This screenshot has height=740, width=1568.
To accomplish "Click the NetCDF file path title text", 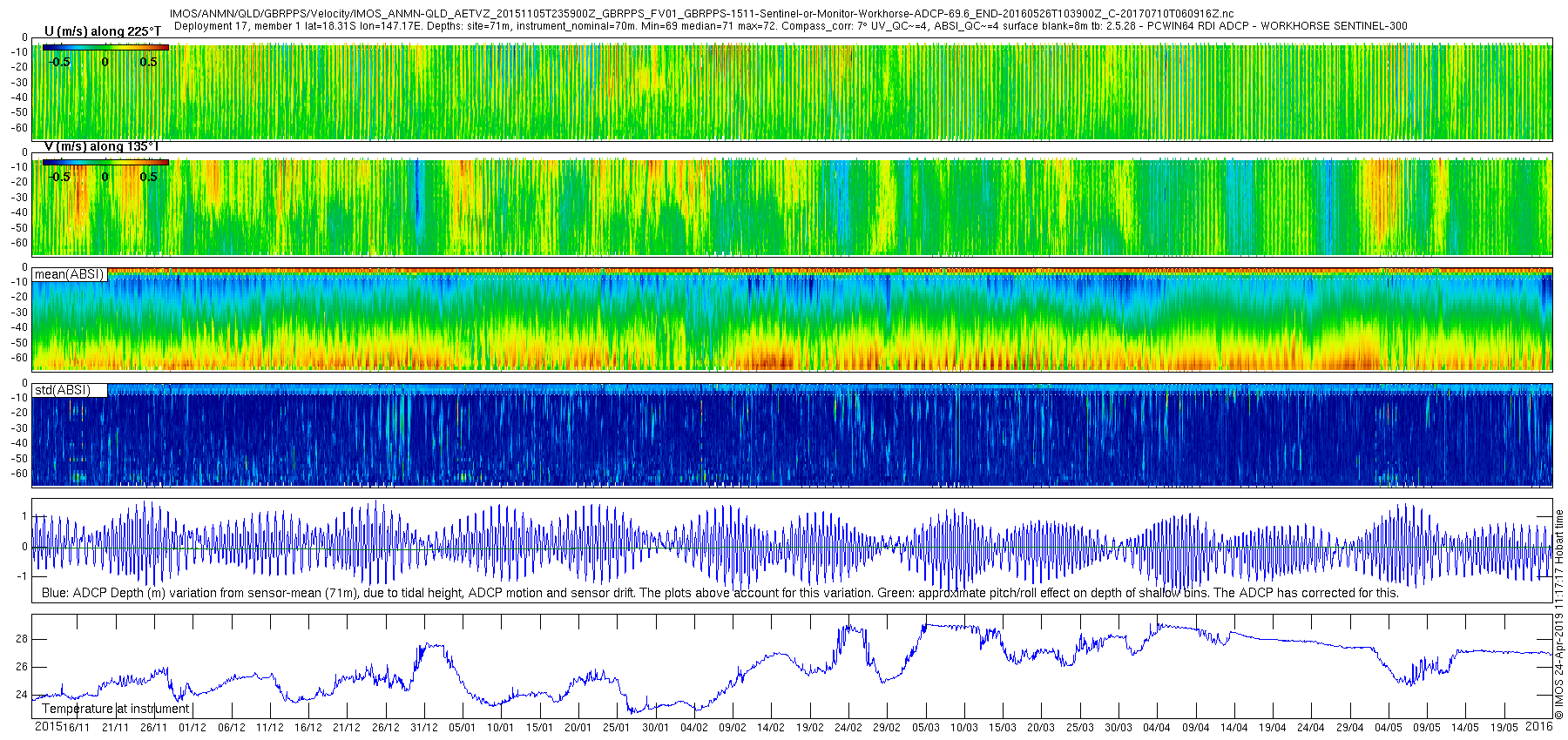I will pos(701,14).
